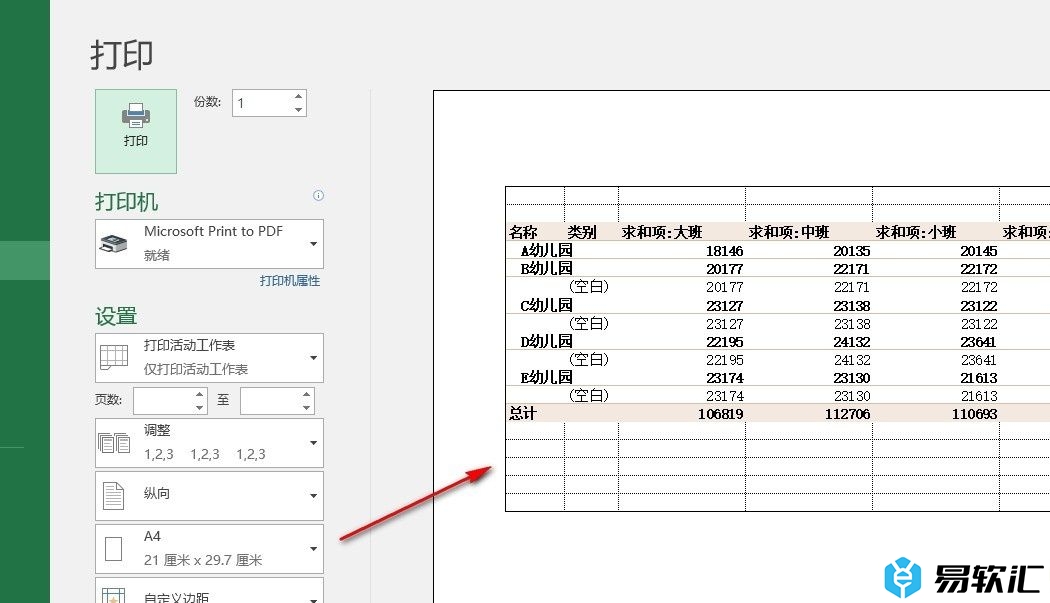Click the printer info icon
Viewport: 1050px width, 603px height.
pos(318,196)
